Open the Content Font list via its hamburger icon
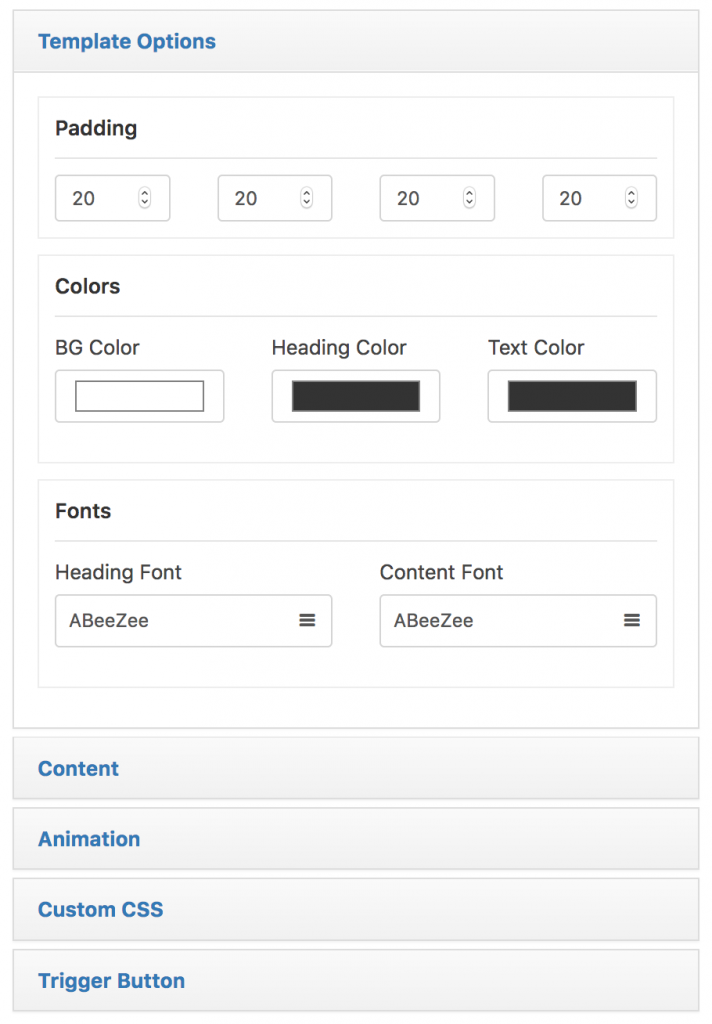The height and width of the screenshot is (1024, 712). [x=632, y=620]
